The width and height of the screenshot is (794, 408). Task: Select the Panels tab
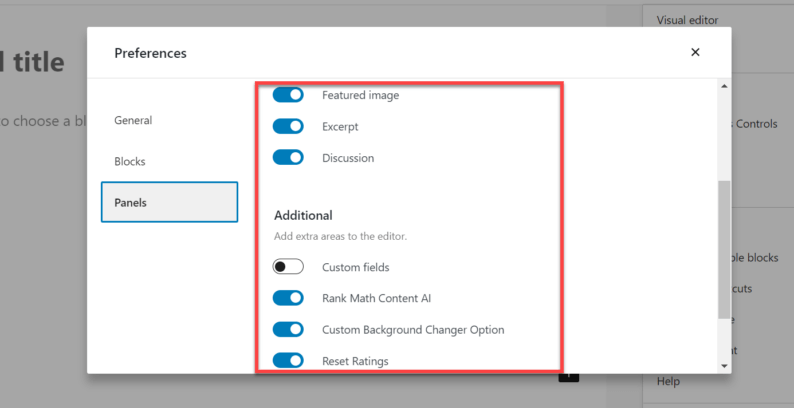(x=169, y=202)
